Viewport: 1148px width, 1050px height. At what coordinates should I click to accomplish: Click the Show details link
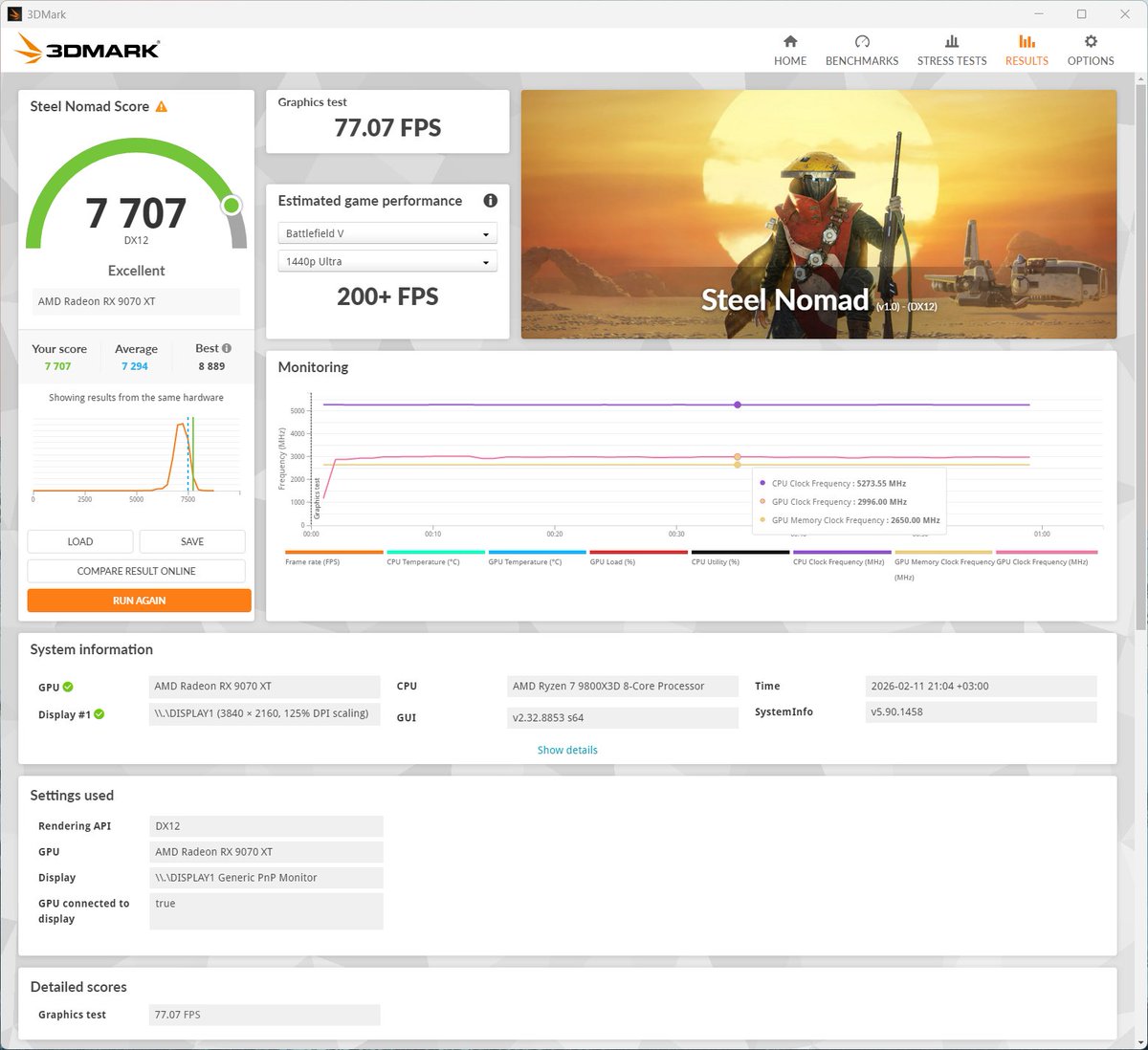pyautogui.click(x=567, y=750)
